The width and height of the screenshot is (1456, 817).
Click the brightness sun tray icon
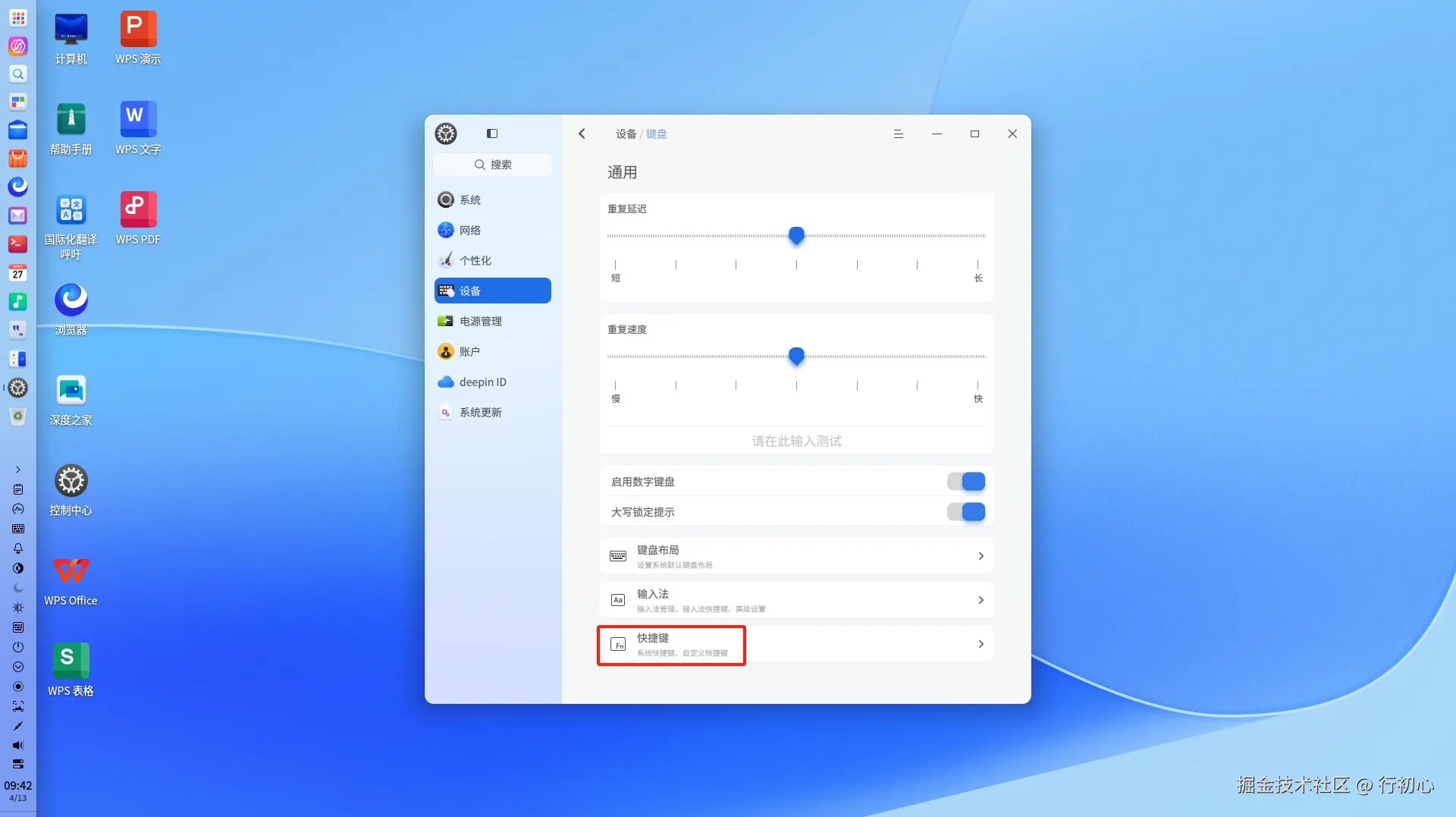[x=18, y=608]
